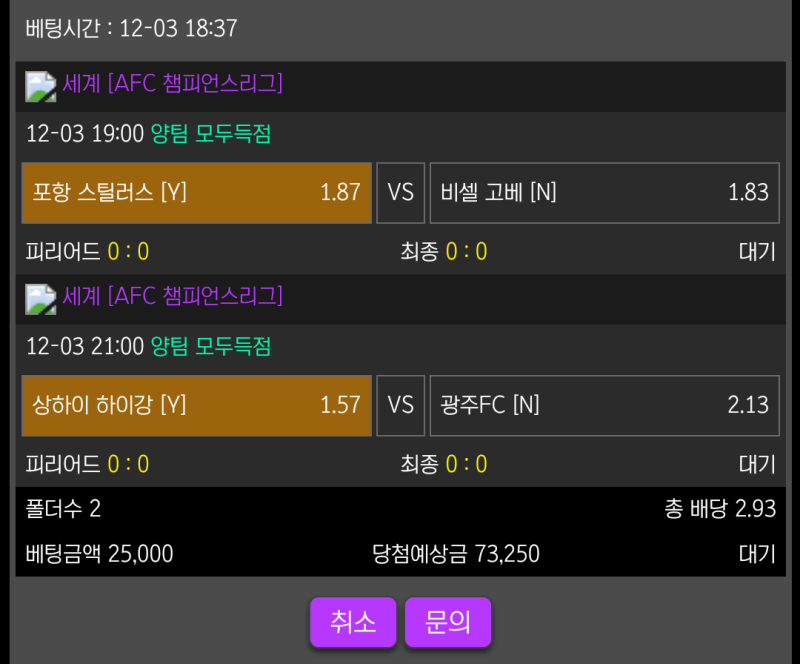Click first match 대기 status text
The image size is (800, 664).
757,252
